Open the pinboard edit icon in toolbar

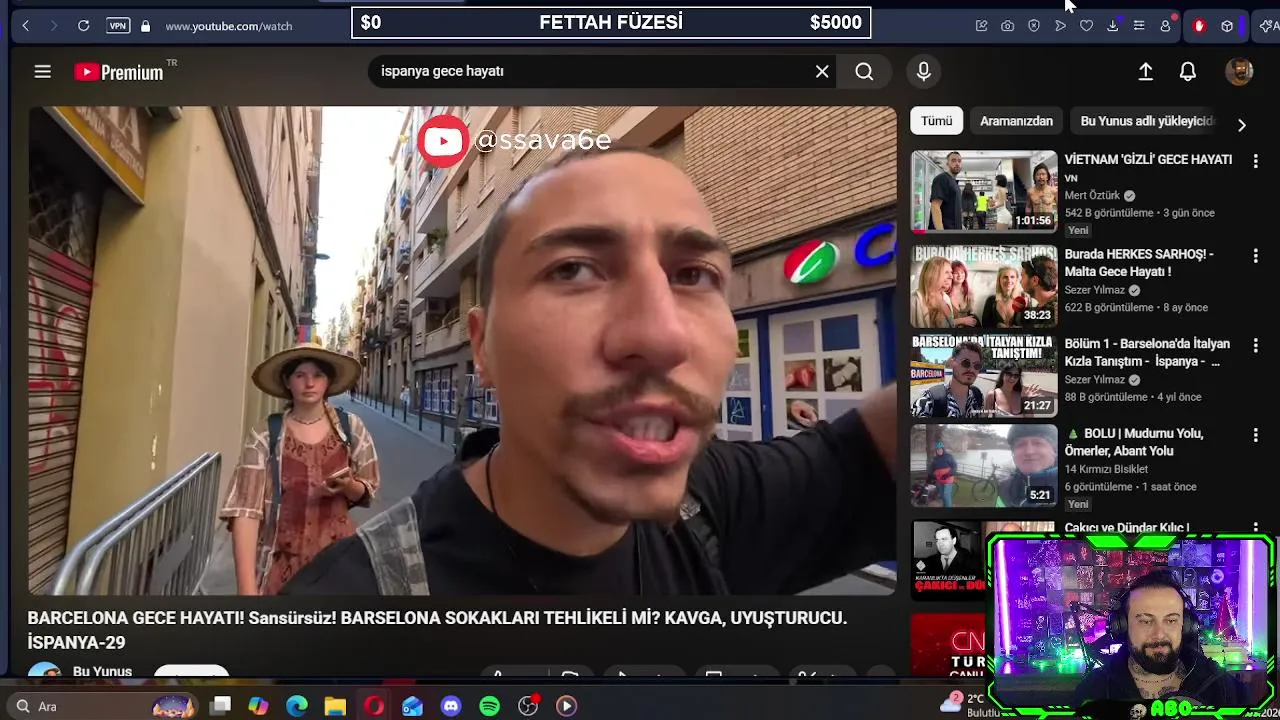point(982,26)
